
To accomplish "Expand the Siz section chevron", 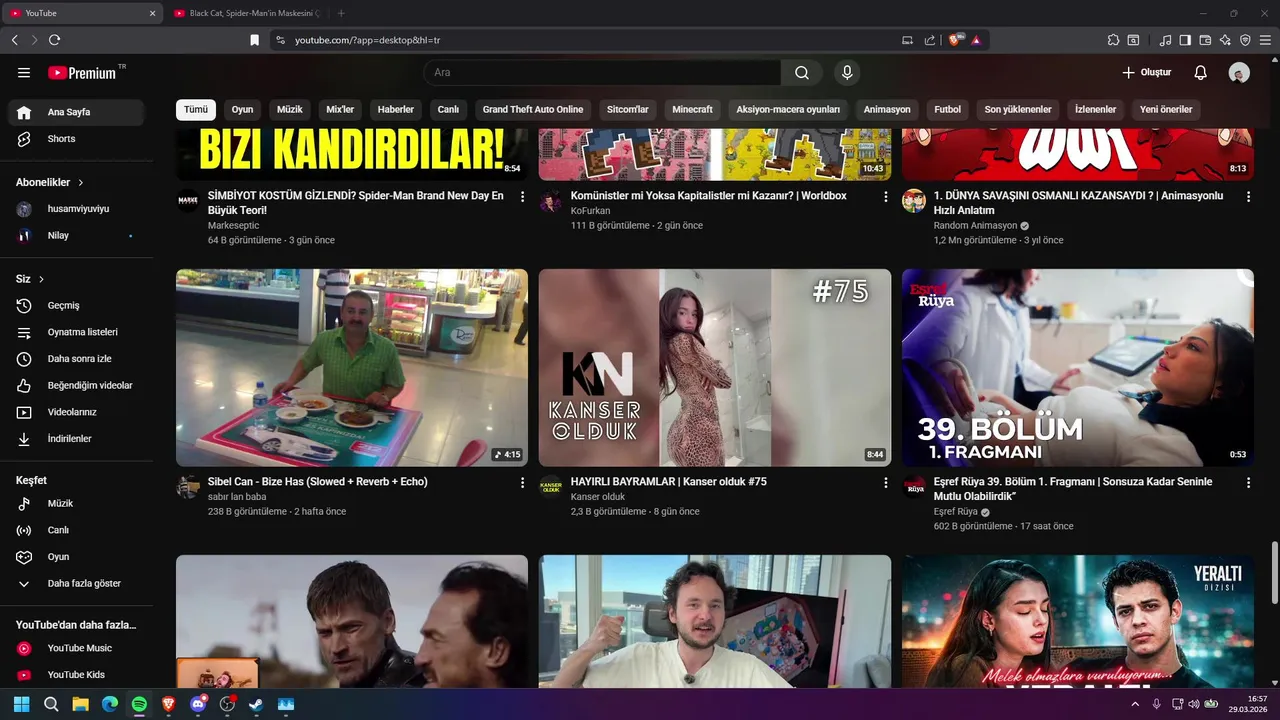I will click(42, 279).
